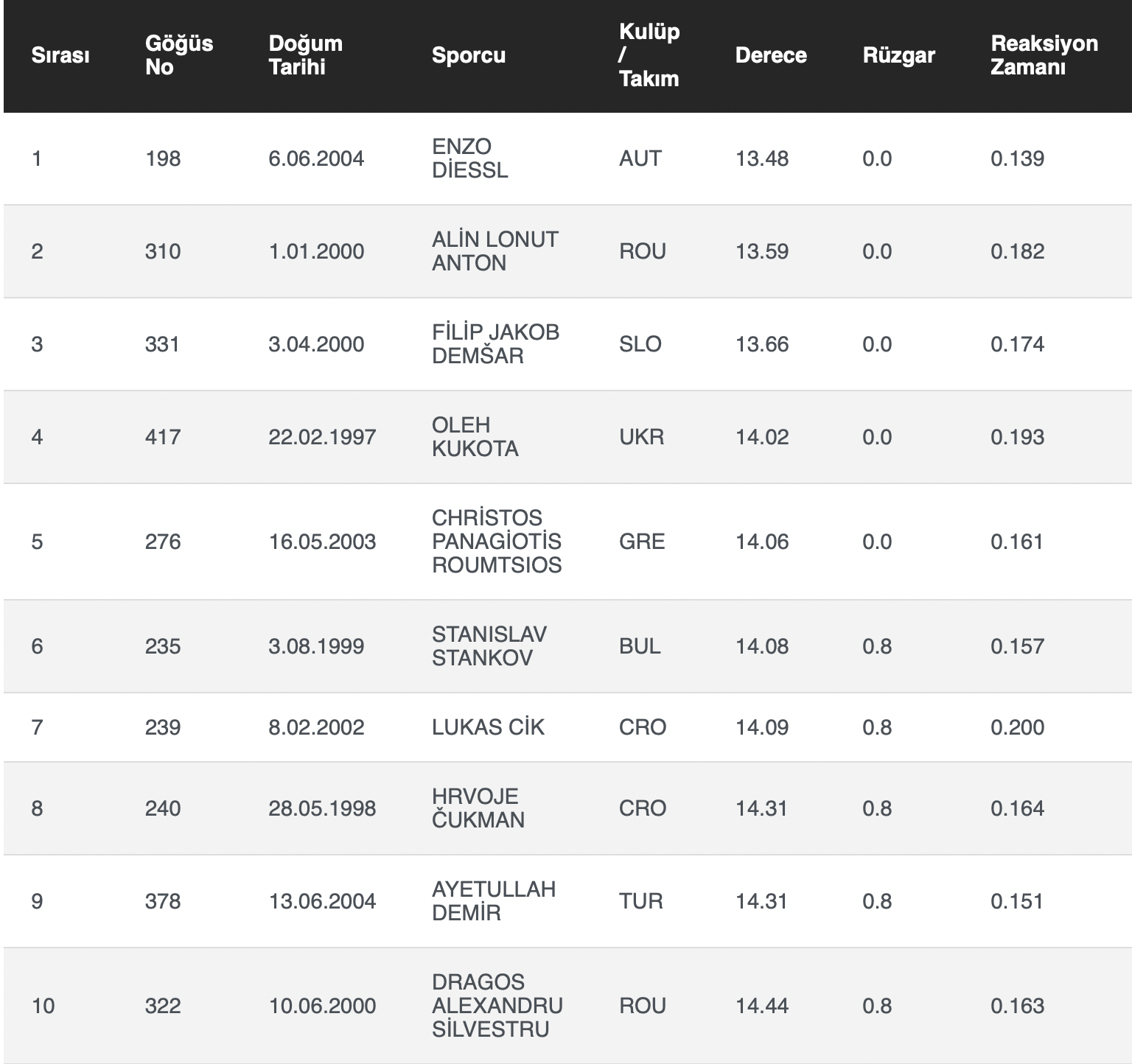The width and height of the screenshot is (1132, 1064).
Task: Click ALİN LONUT ANTON's name
Action: coord(495,251)
